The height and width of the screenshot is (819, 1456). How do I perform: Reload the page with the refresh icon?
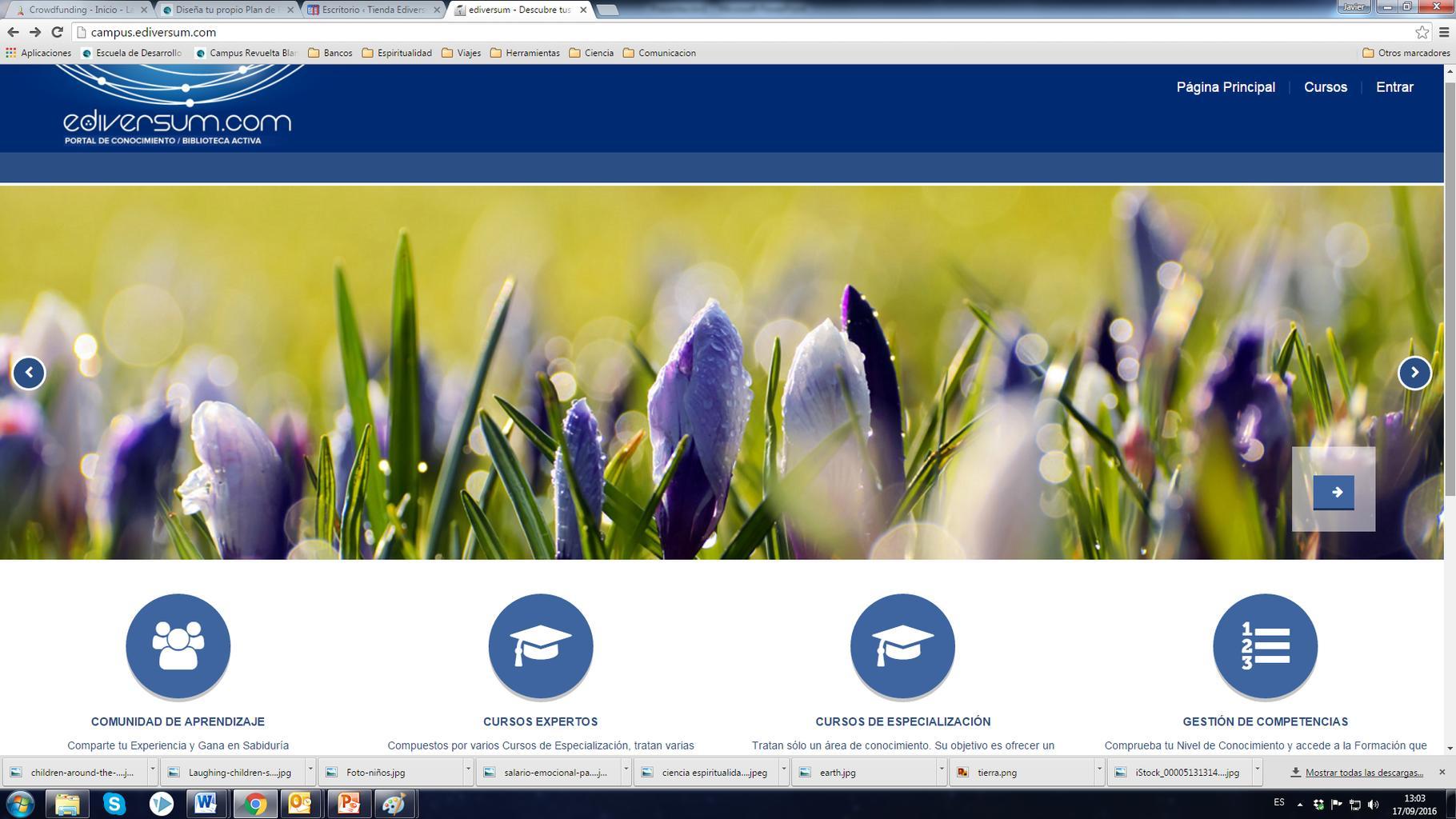tap(57, 32)
